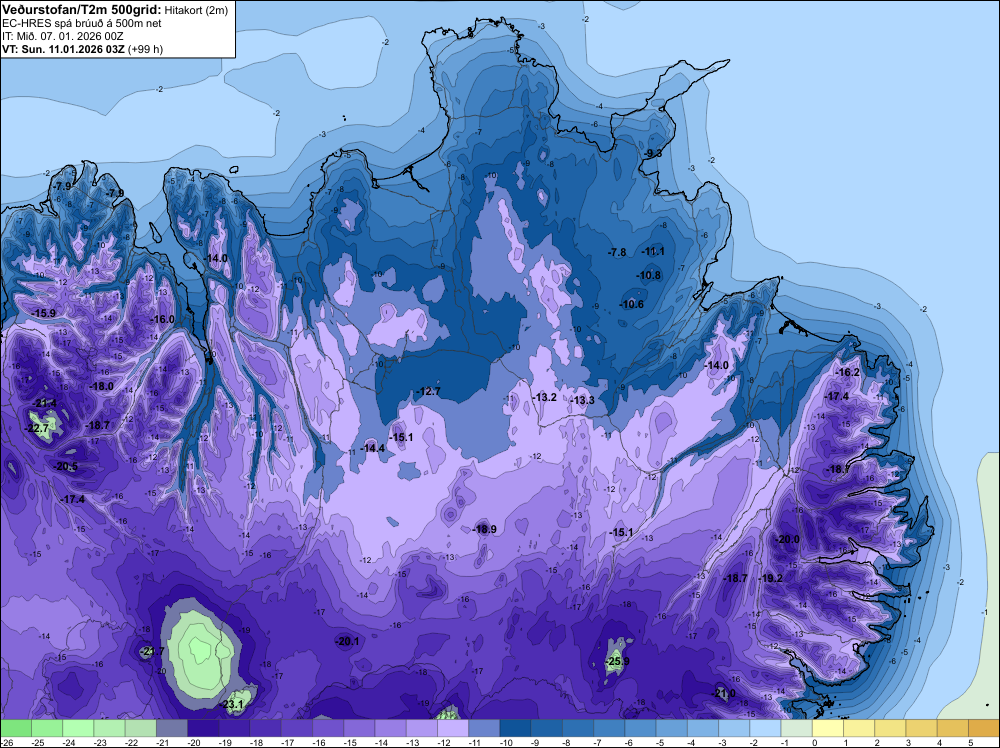Image resolution: width=1000 pixels, height=748 pixels.
Task: Click the -12.7 temperature value
Action: (429, 391)
